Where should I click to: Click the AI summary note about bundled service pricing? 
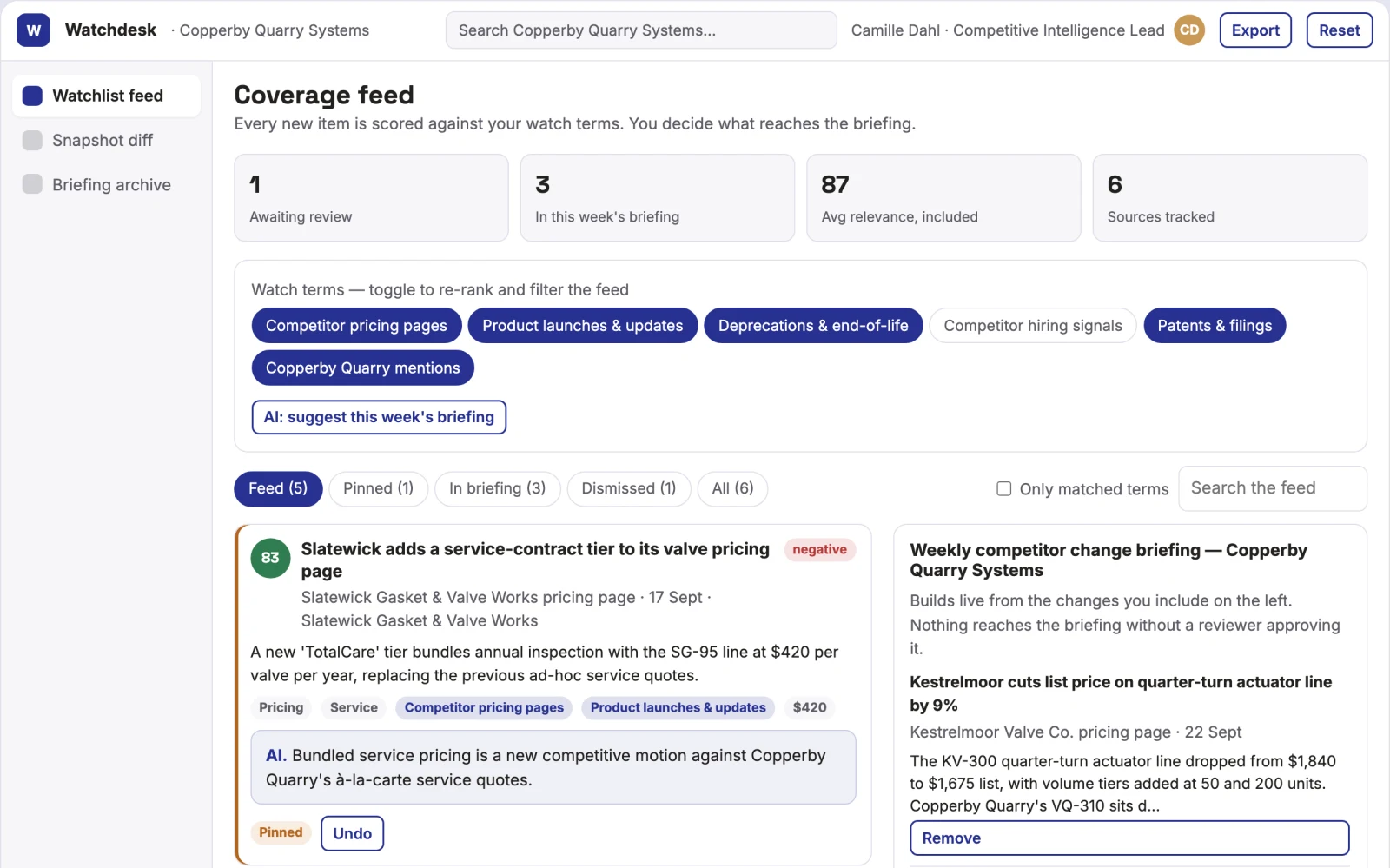coord(553,767)
